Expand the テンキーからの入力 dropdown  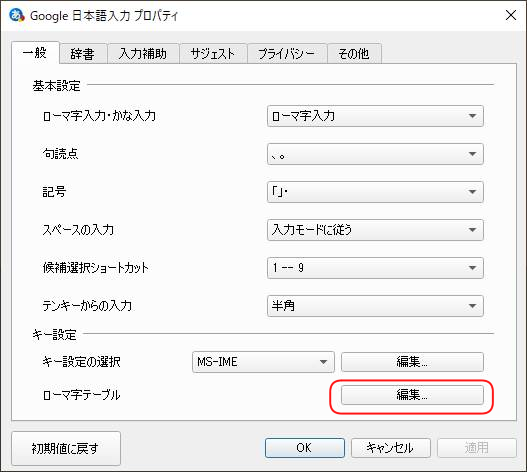point(375,306)
